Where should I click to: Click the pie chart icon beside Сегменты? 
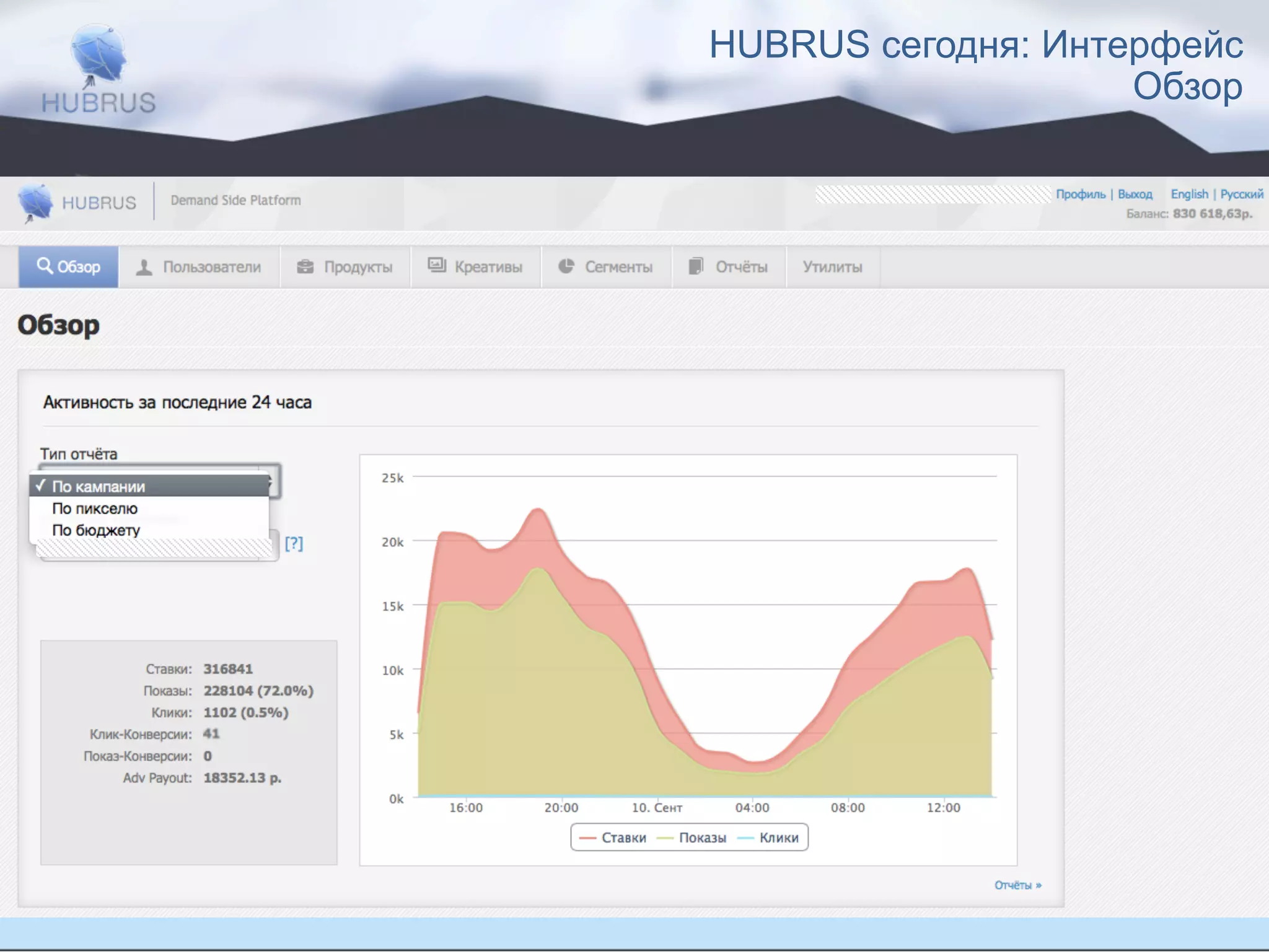point(566,266)
